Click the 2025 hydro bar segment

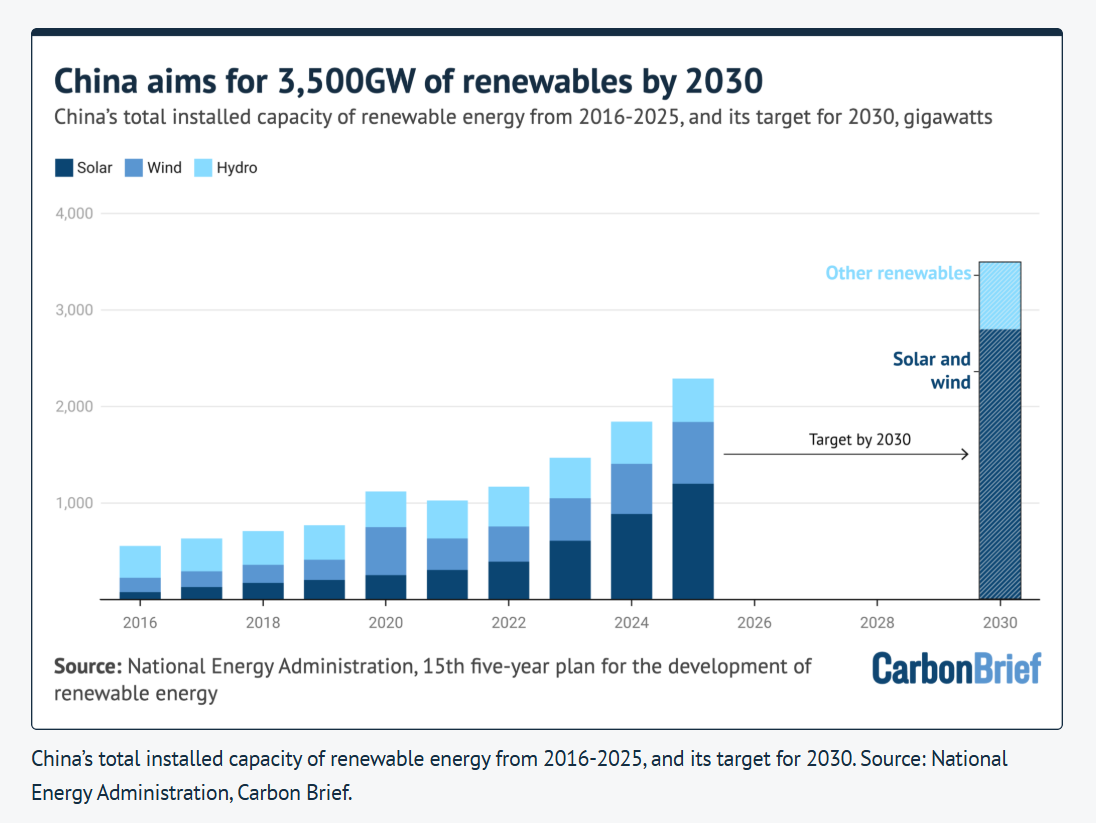tap(693, 401)
